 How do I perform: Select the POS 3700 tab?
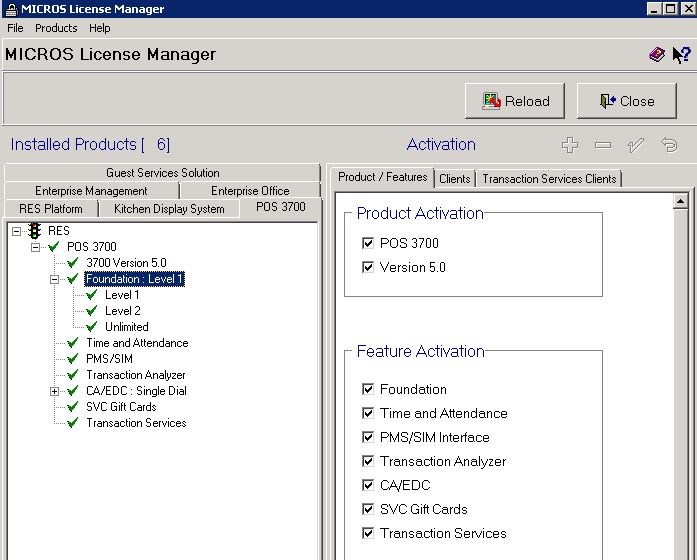[280, 207]
